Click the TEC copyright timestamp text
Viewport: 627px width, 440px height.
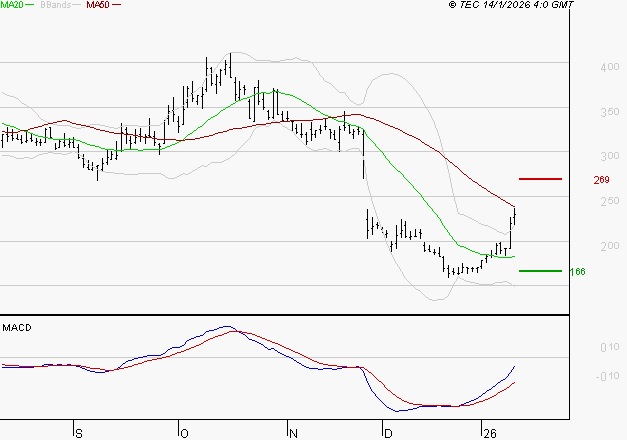pyautogui.click(x=511, y=5)
